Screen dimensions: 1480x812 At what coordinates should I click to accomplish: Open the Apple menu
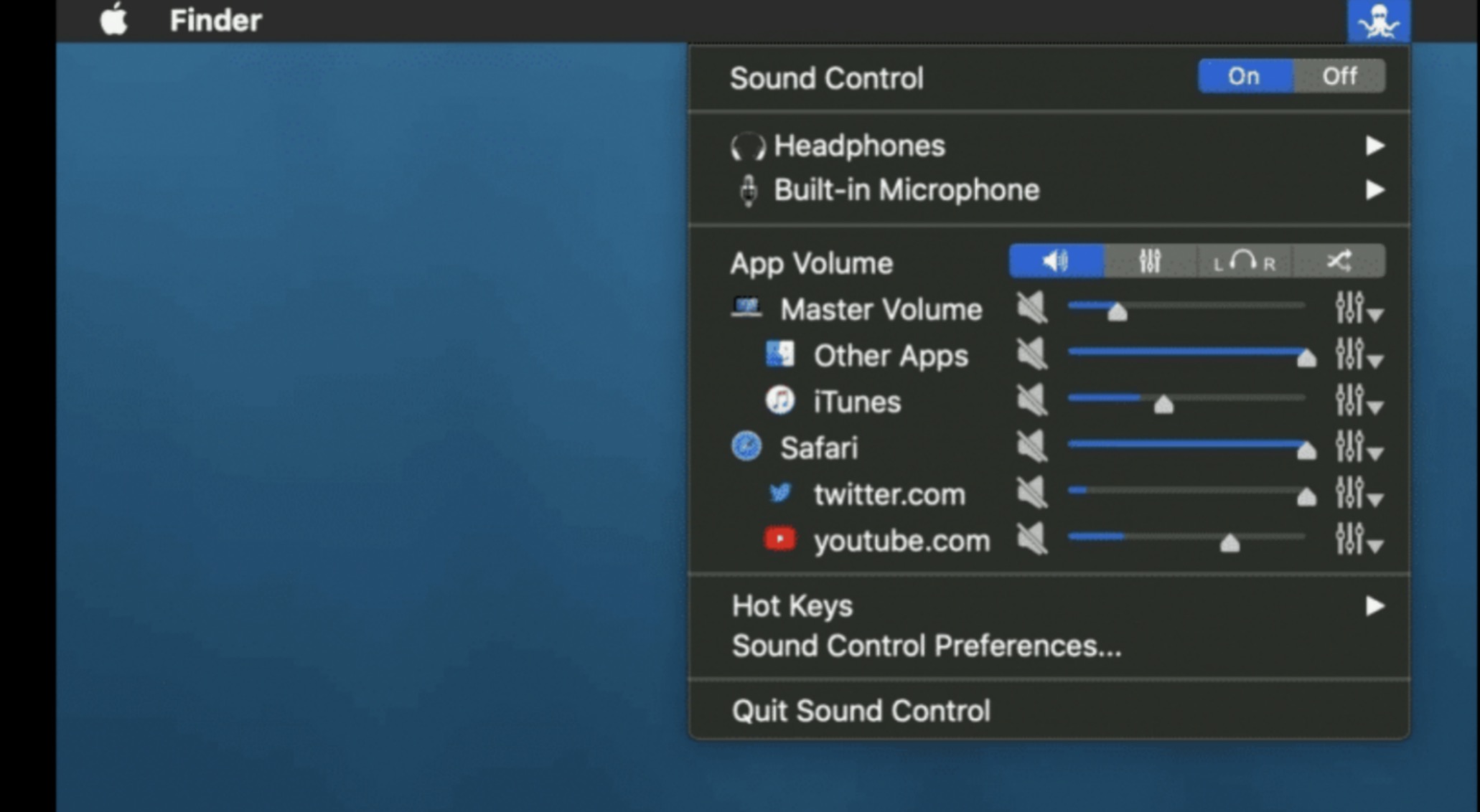[114, 19]
